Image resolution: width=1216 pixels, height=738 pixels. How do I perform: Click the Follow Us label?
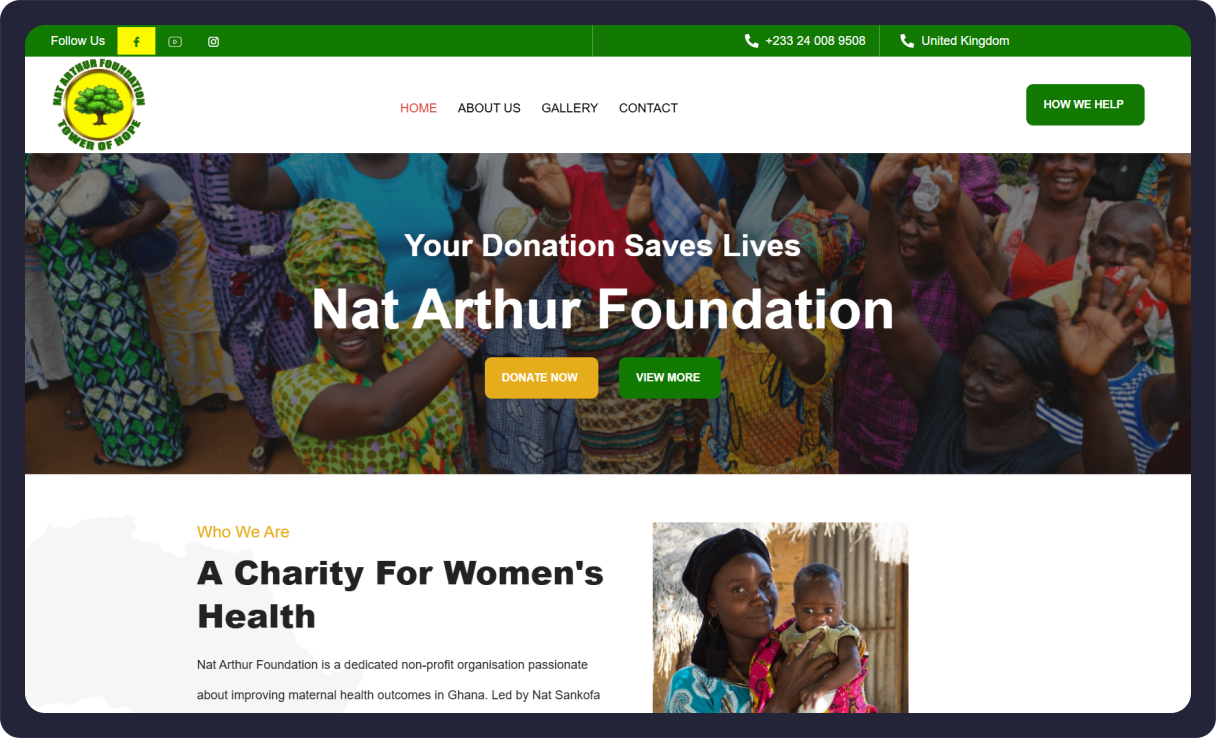[x=78, y=41]
